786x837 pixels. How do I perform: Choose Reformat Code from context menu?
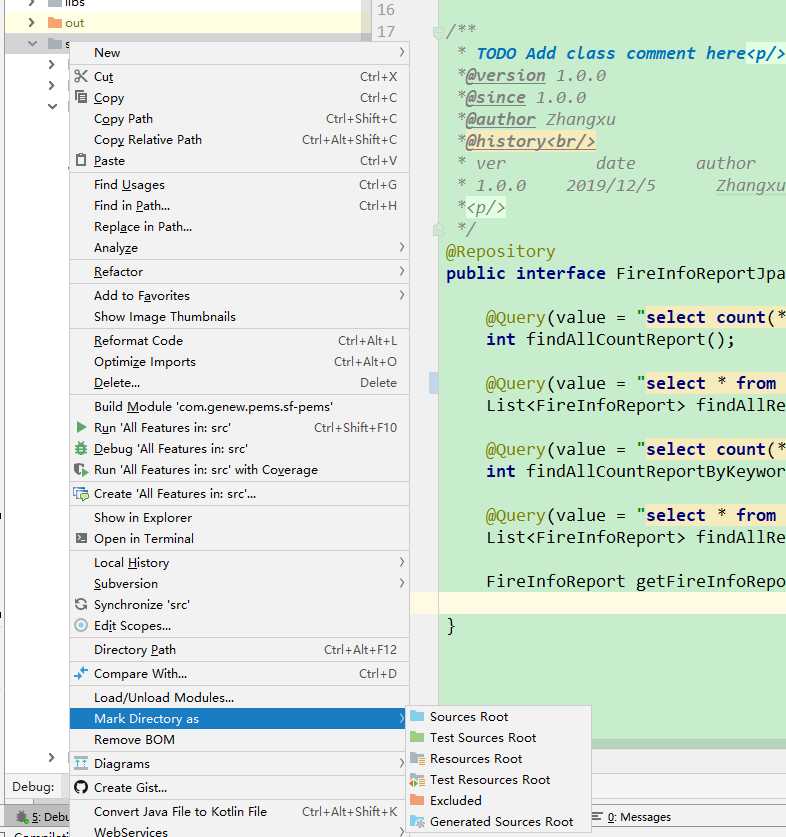click(x=239, y=340)
